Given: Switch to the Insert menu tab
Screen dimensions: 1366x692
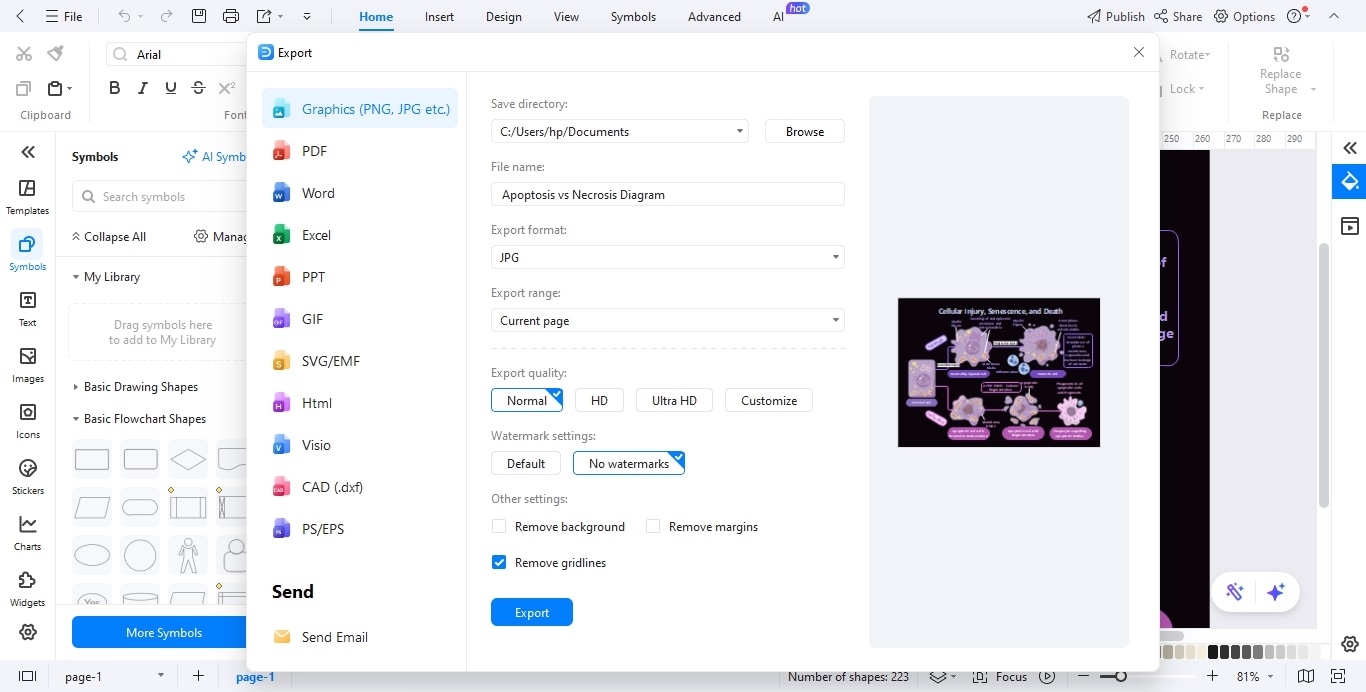Looking at the screenshot, I should pos(439,16).
